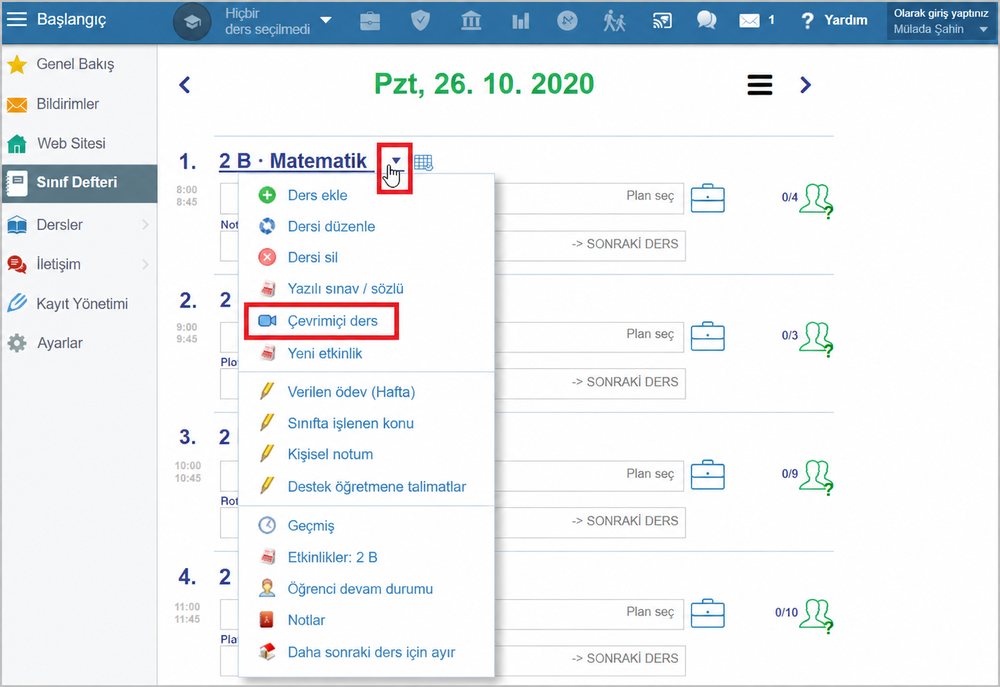Viewport: 1000px width, 687px height.
Task: Click the timetable grid icon beside Matematik
Action: pos(423,163)
